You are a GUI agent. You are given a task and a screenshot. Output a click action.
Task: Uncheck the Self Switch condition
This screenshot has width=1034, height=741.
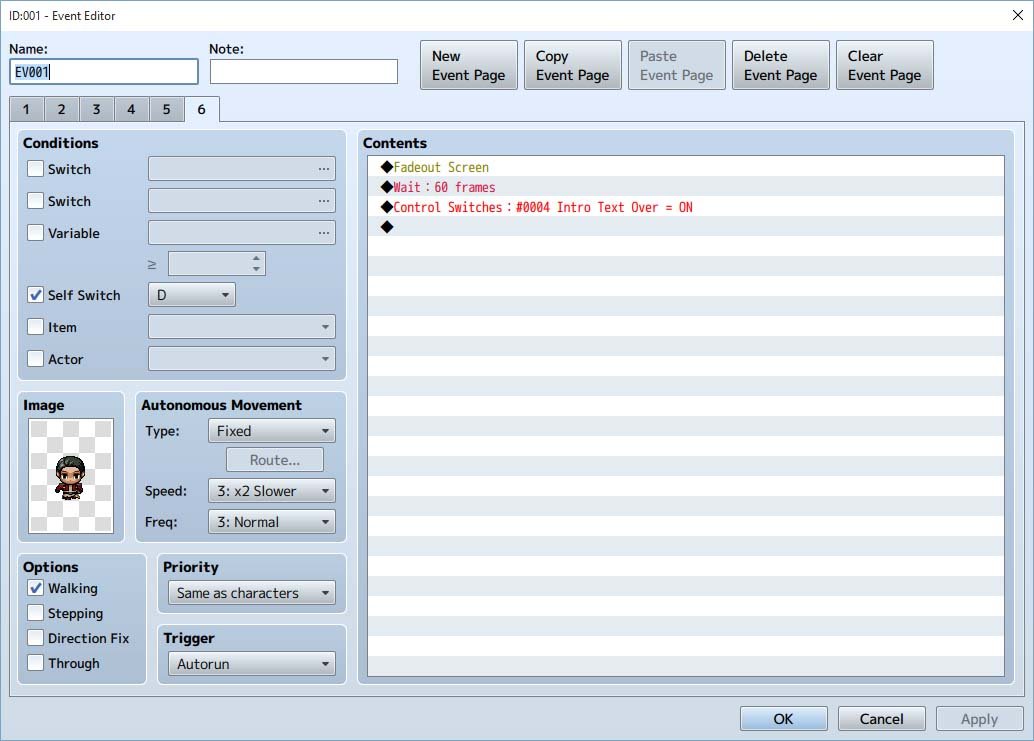[x=36, y=295]
